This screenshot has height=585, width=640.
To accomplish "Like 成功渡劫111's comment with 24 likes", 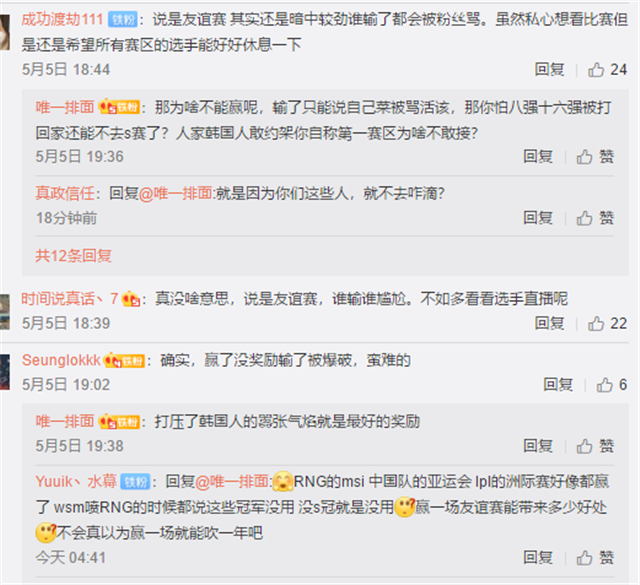I will [607, 69].
